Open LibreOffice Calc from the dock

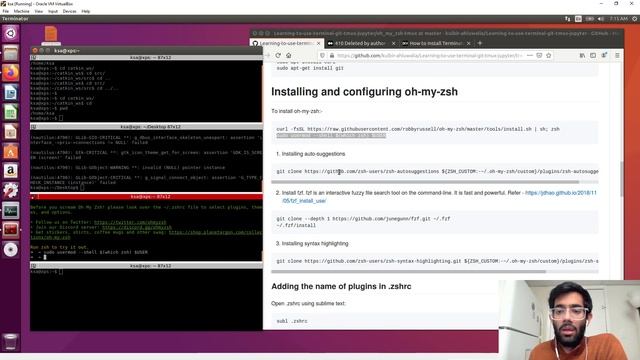10,112
